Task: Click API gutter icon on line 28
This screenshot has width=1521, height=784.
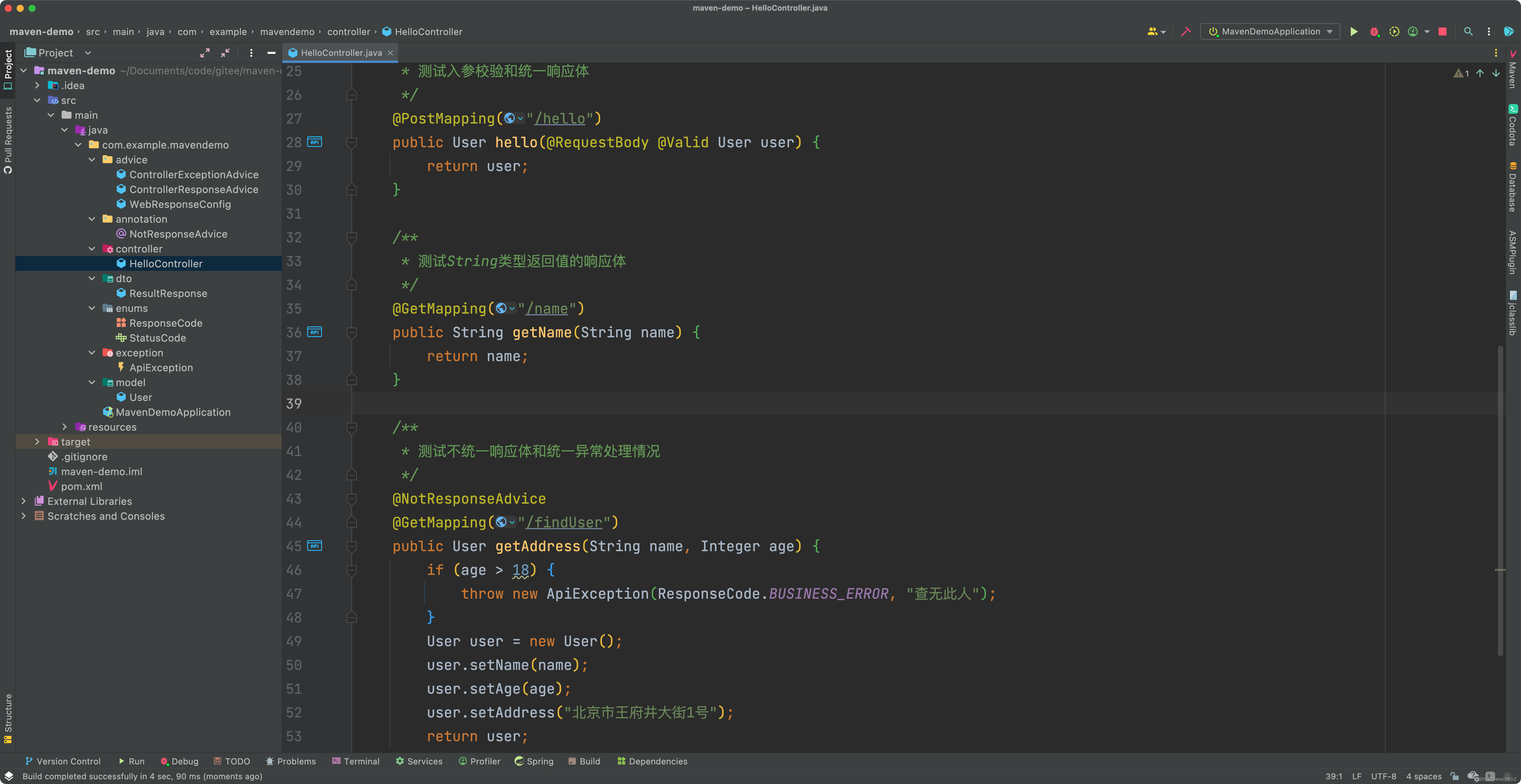Action: tap(315, 142)
